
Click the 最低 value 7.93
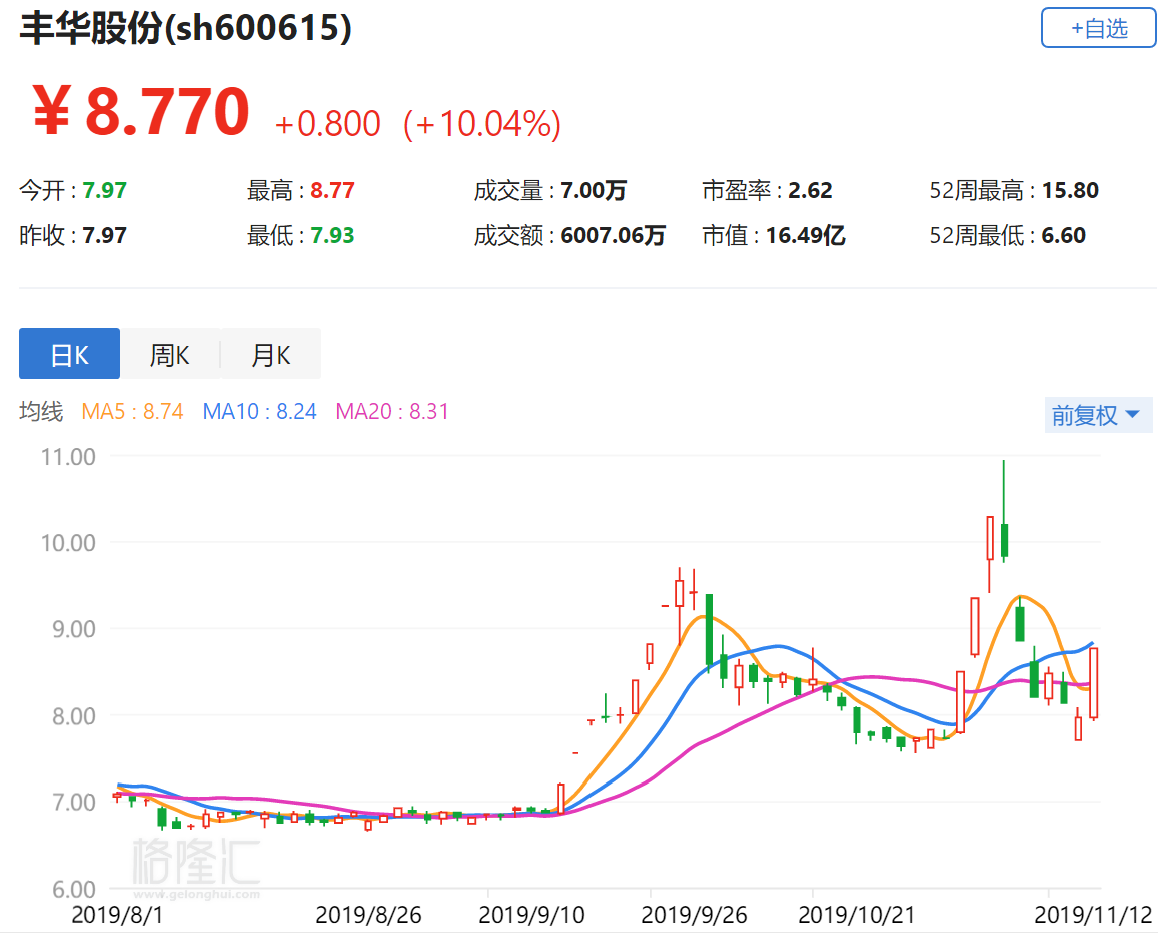click(x=332, y=236)
